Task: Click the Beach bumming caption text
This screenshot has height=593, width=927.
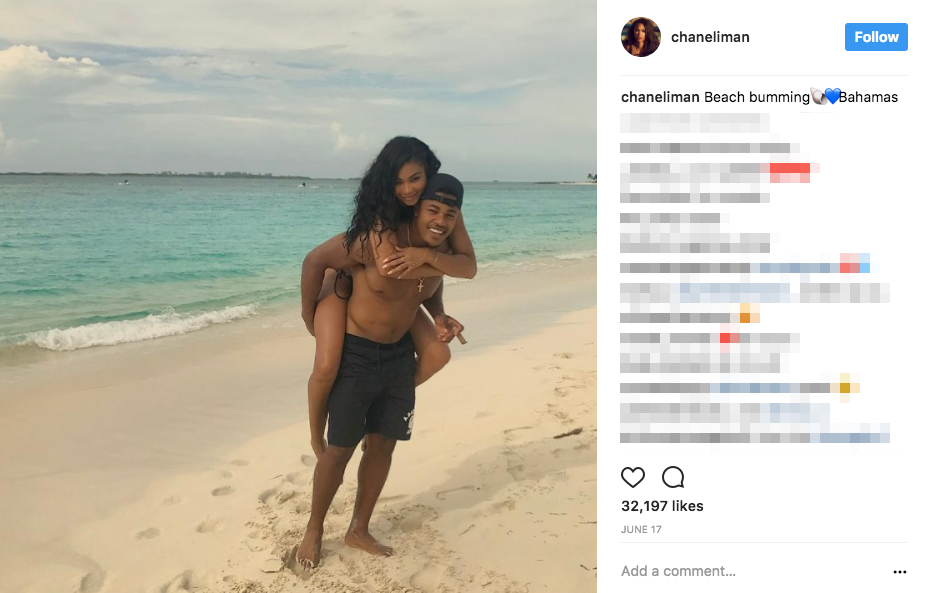Action: click(x=757, y=97)
